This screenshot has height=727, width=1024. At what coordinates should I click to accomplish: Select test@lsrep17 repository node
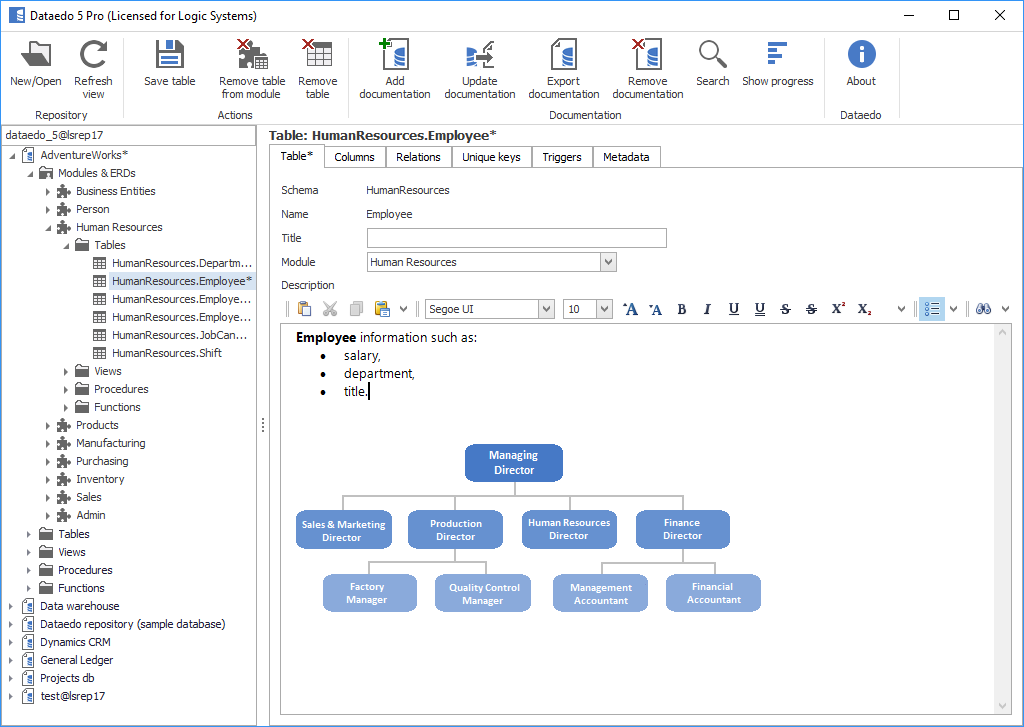click(72, 696)
